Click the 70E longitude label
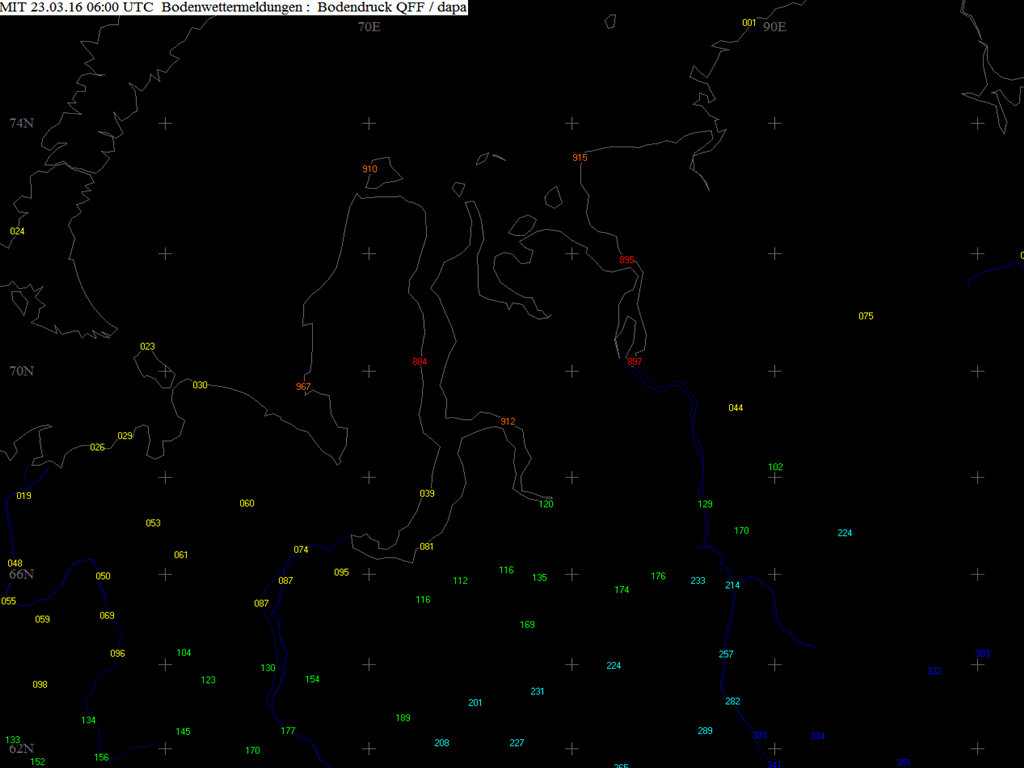 point(369,27)
